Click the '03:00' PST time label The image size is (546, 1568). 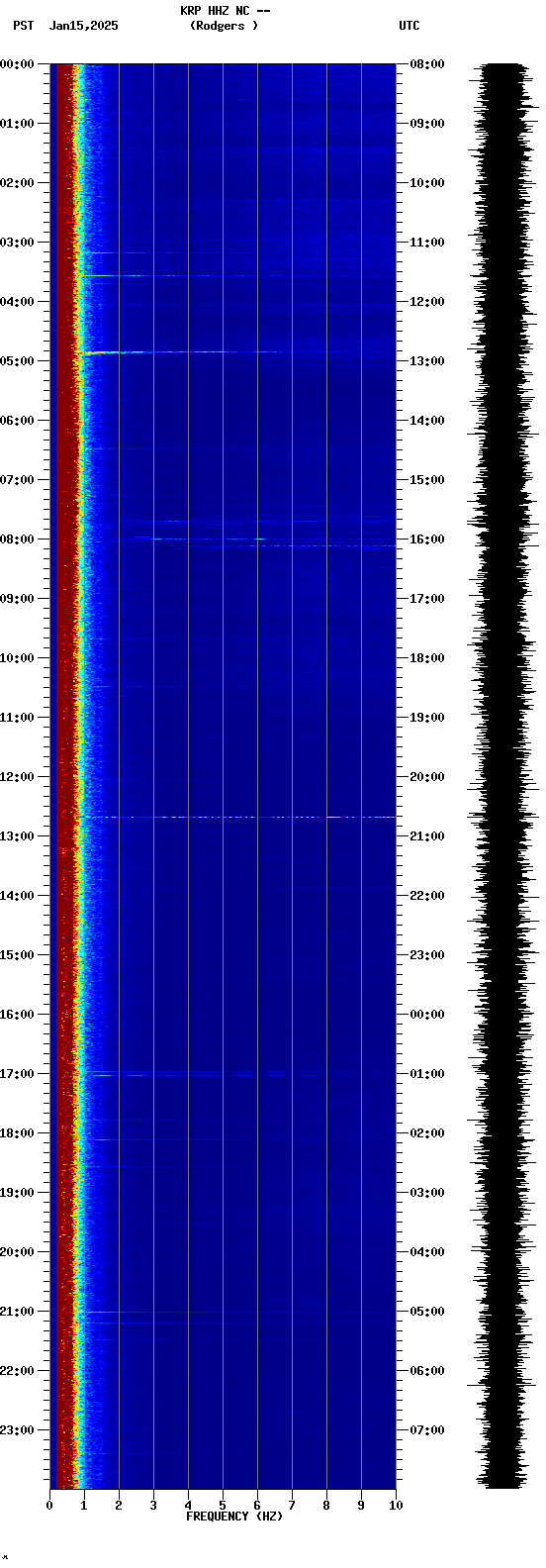click(x=18, y=243)
